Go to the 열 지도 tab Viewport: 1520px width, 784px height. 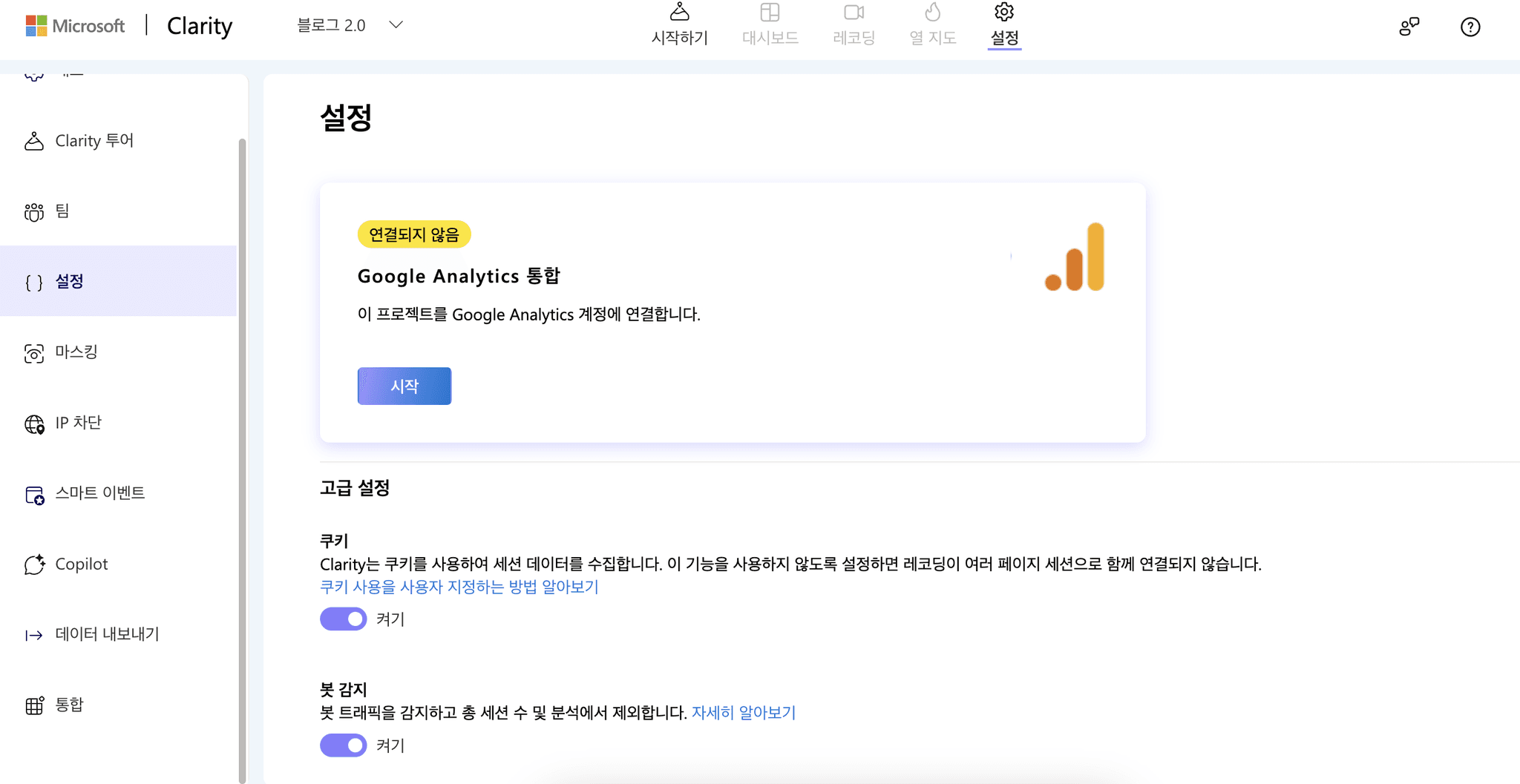932,25
